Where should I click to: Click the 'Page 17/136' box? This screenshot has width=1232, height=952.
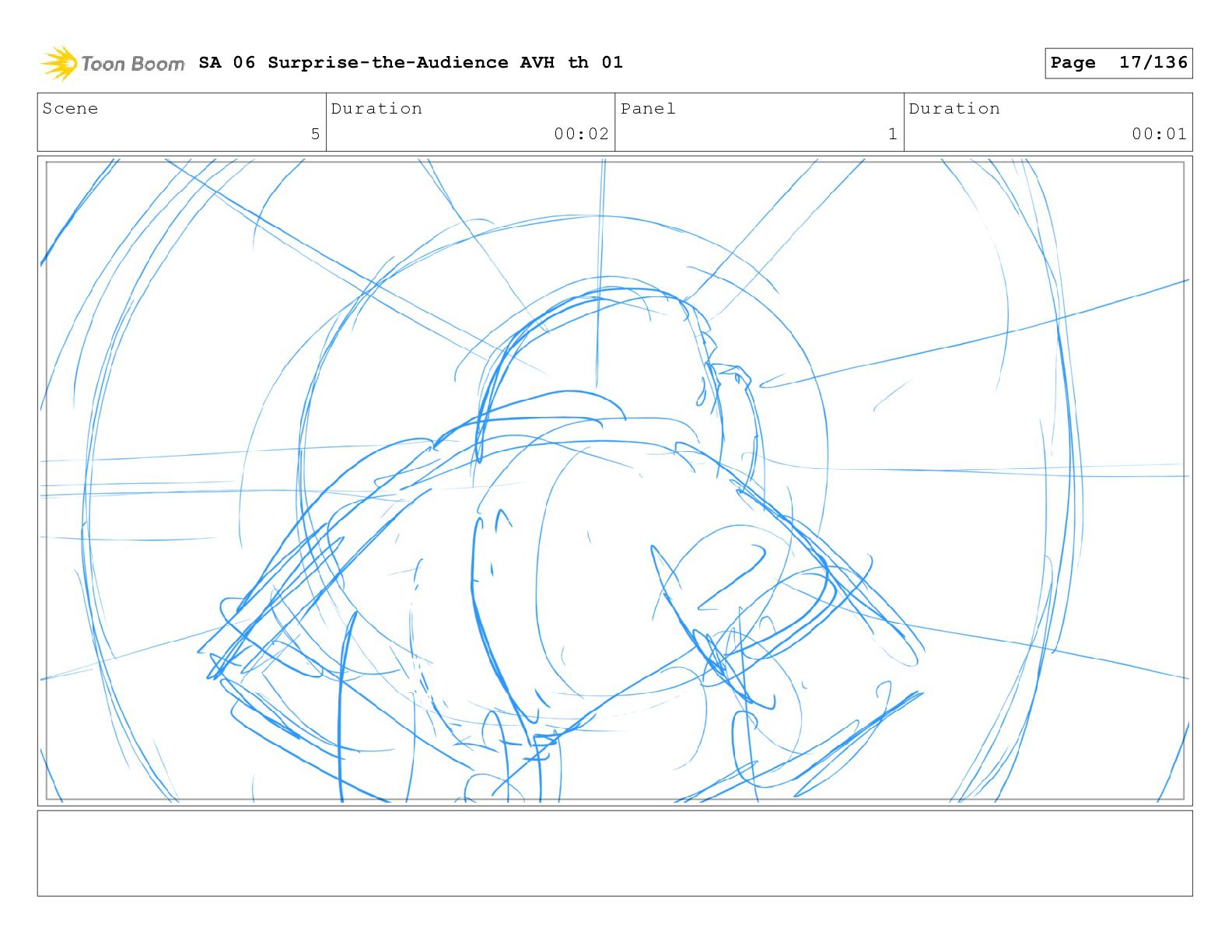[x=1118, y=63]
